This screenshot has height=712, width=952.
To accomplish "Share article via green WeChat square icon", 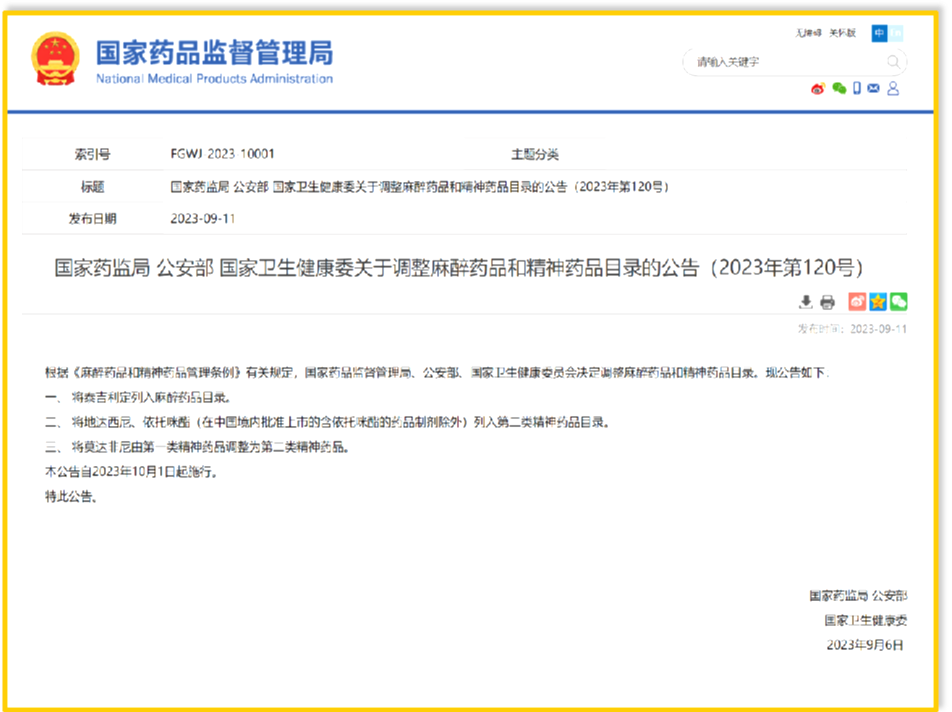I will (898, 302).
